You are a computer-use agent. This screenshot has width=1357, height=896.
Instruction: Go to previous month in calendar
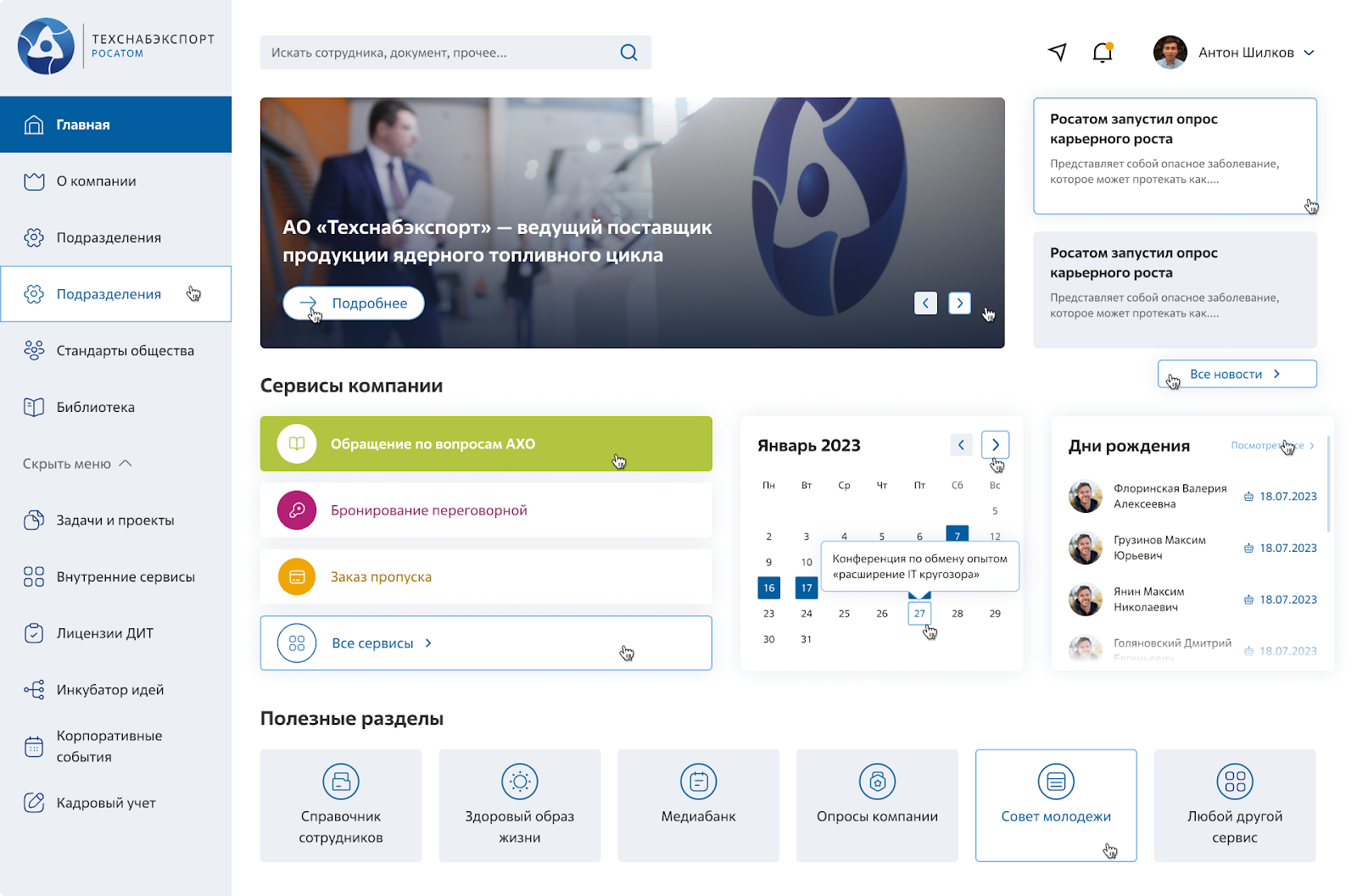click(961, 445)
